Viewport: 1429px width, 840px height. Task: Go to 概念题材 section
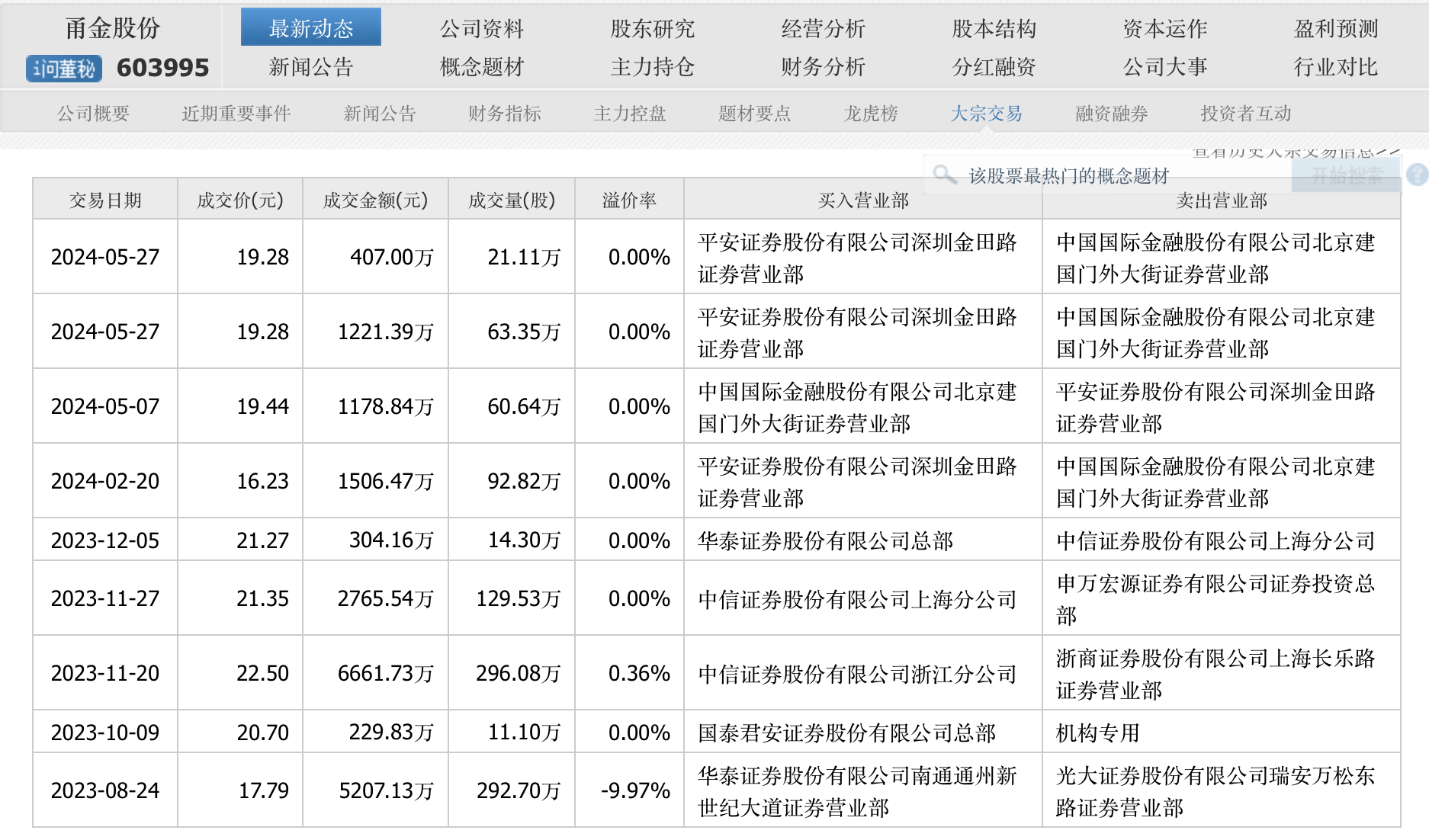[482, 67]
